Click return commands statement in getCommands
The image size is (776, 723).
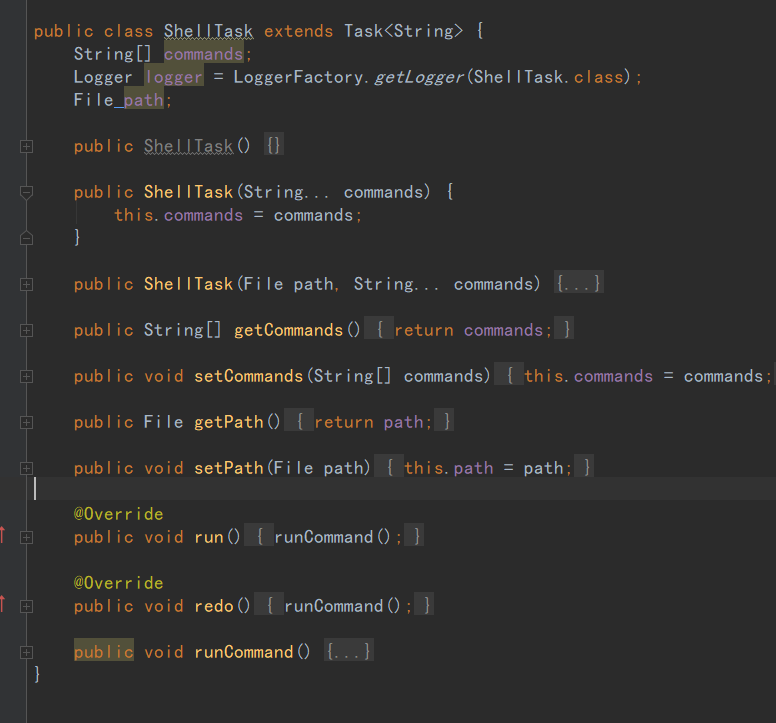pos(473,330)
